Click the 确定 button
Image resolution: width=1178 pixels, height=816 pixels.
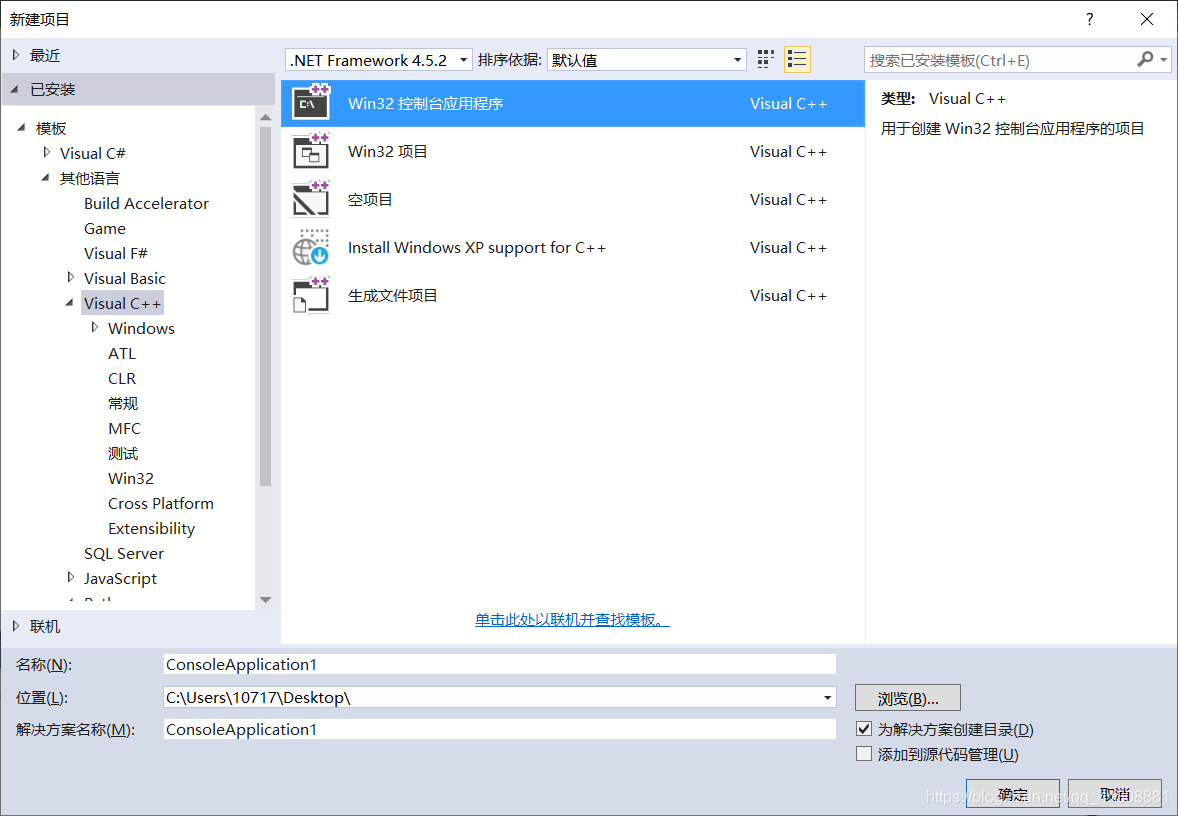(x=1013, y=794)
